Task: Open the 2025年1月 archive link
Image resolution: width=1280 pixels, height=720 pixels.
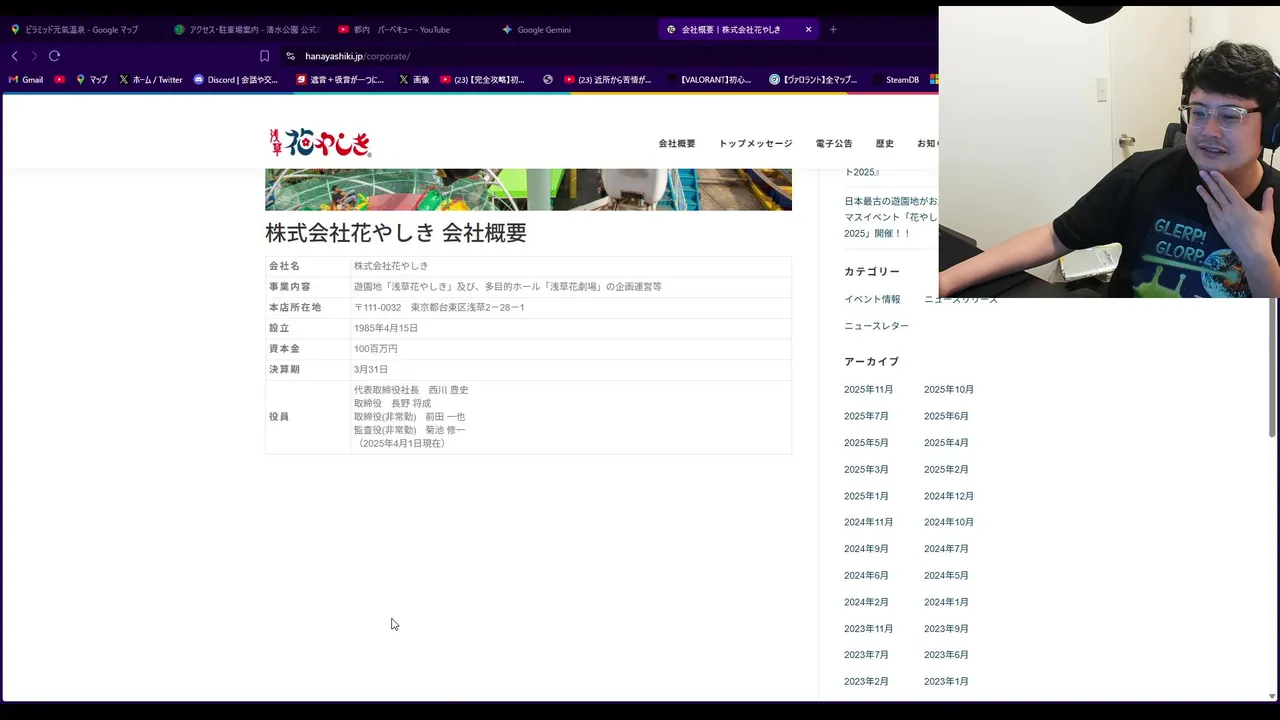Action: pos(866,496)
